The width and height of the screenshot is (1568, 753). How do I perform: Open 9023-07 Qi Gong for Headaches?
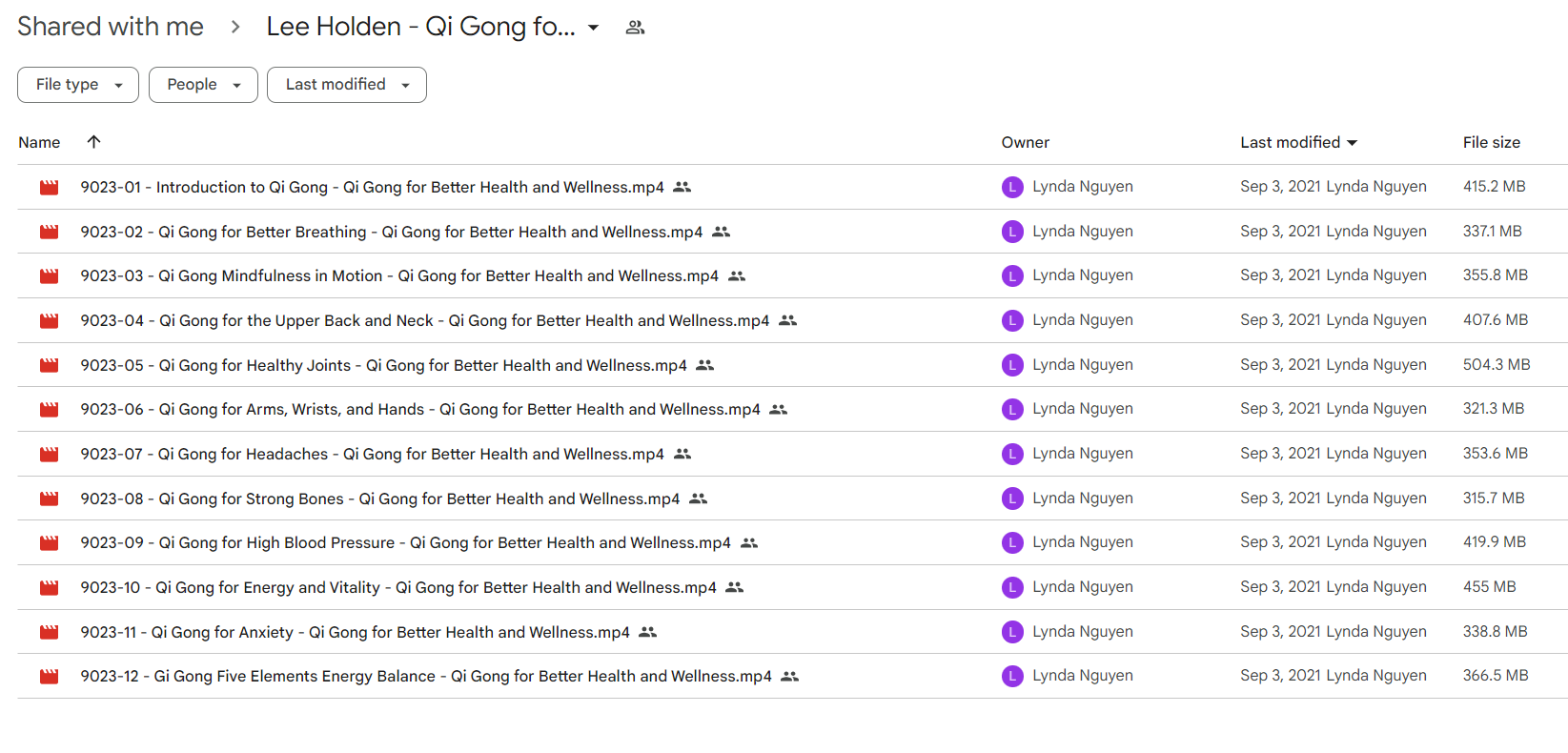(x=372, y=455)
